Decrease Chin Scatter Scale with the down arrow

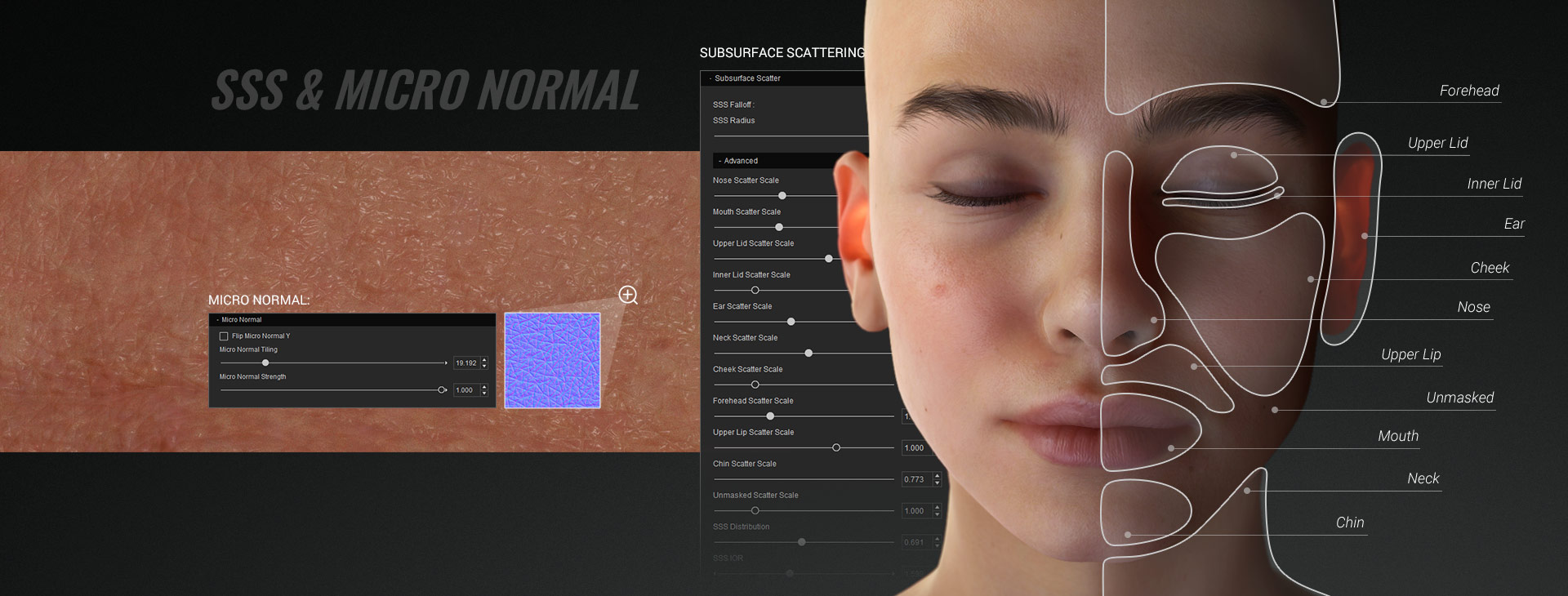point(937,483)
